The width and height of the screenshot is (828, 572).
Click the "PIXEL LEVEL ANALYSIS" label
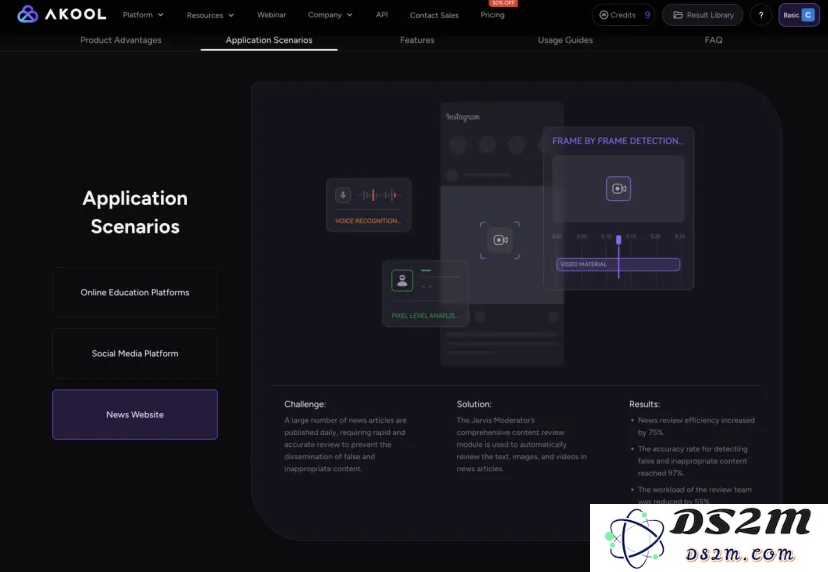[425, 316]
